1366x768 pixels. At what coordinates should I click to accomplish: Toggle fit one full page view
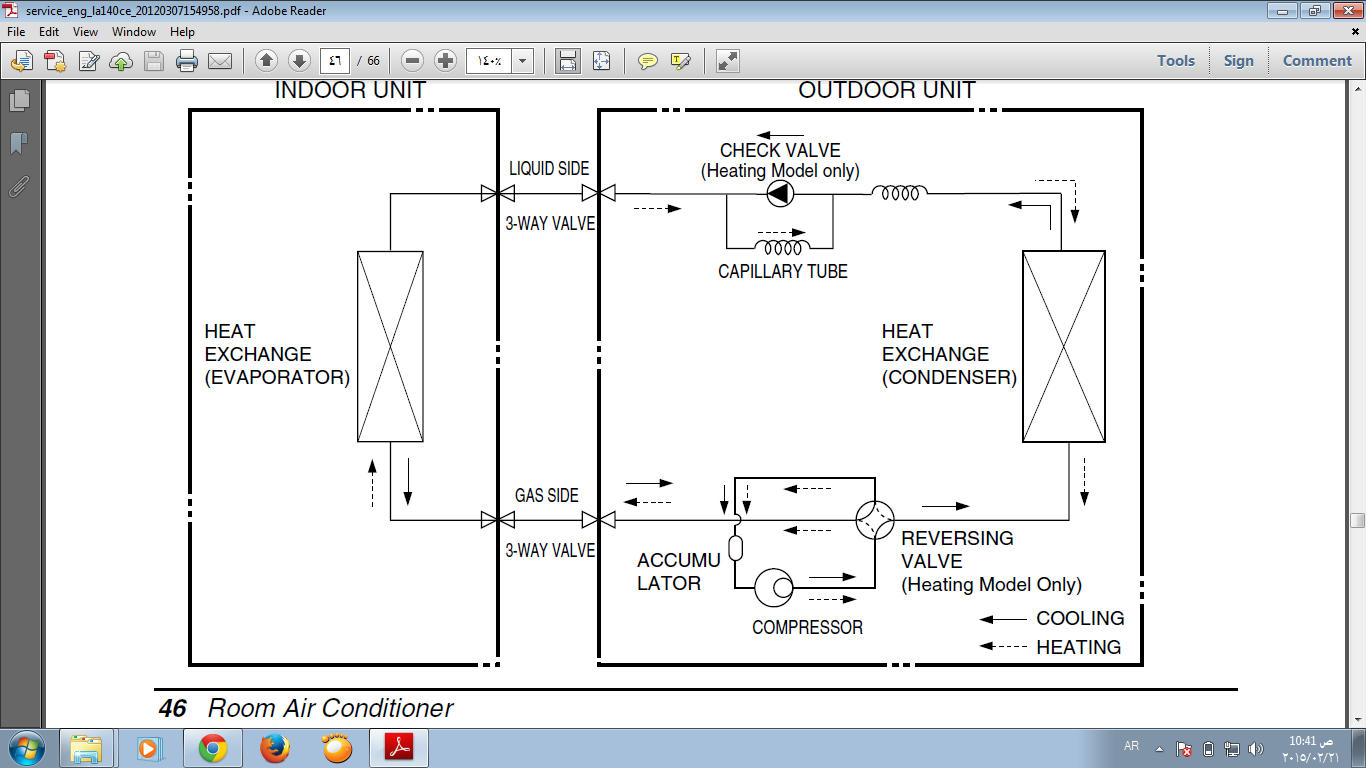[601, 61]
